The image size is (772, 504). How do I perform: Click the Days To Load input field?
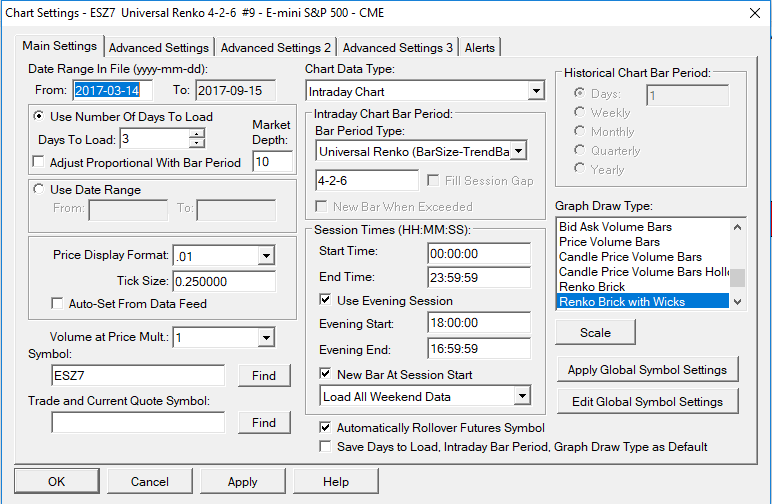coord(154,139)
